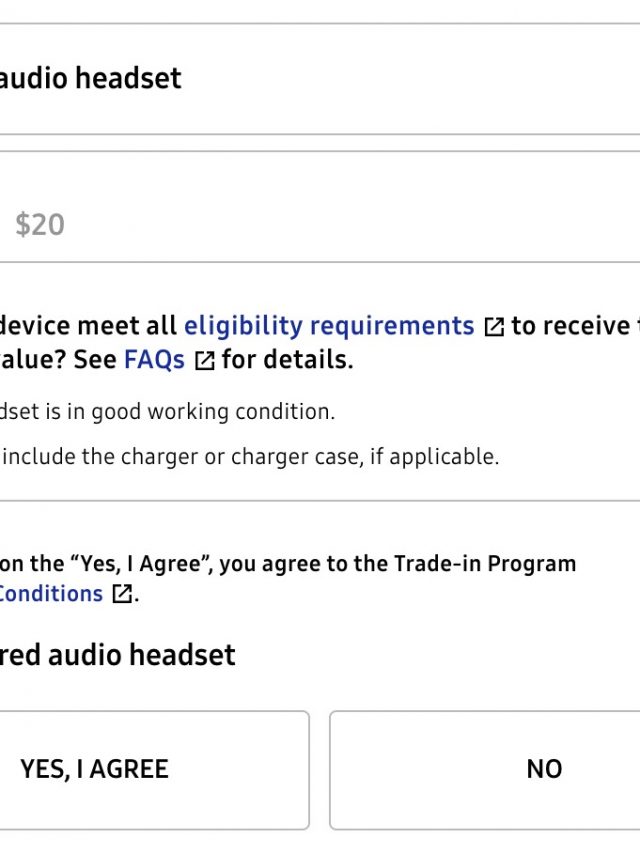Image resolution: width=640 pixels, height=853 pixels.
Task: Click external-link icon next to FAQs
Action: (204, 361)
